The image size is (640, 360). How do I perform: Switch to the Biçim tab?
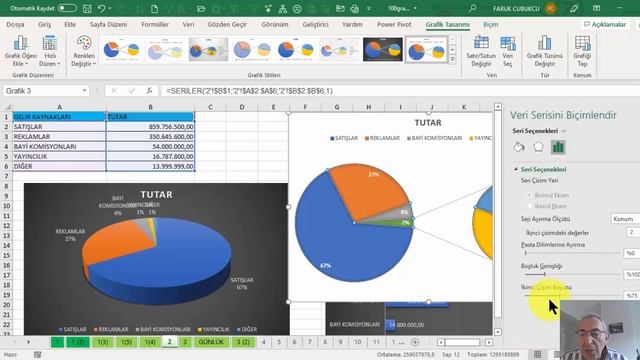coord(491,24)
